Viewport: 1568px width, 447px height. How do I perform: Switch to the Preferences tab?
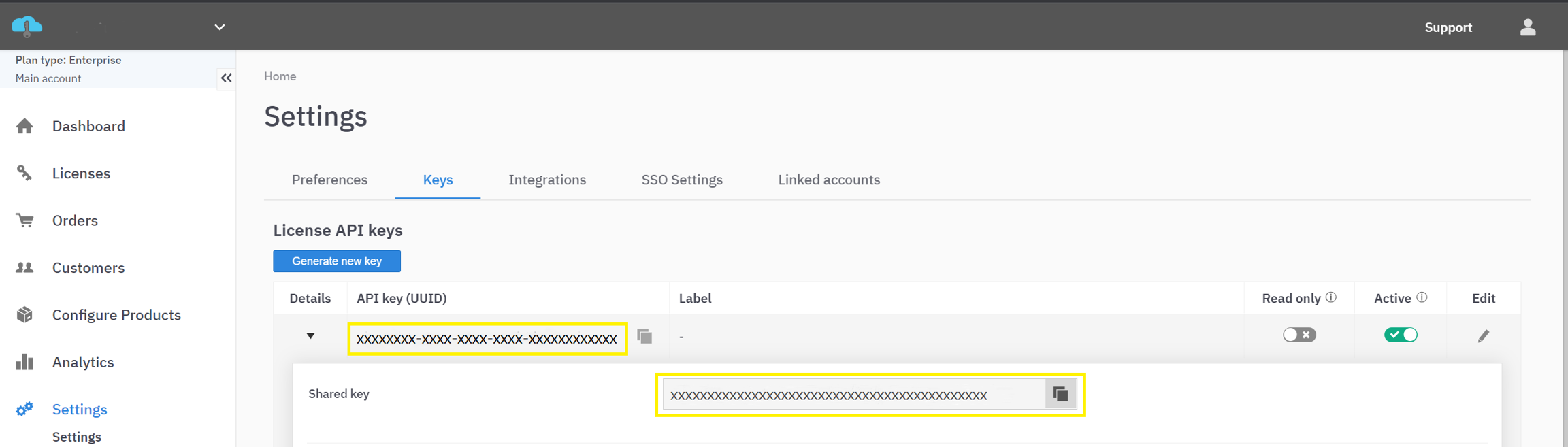click(x=329, y=180)
